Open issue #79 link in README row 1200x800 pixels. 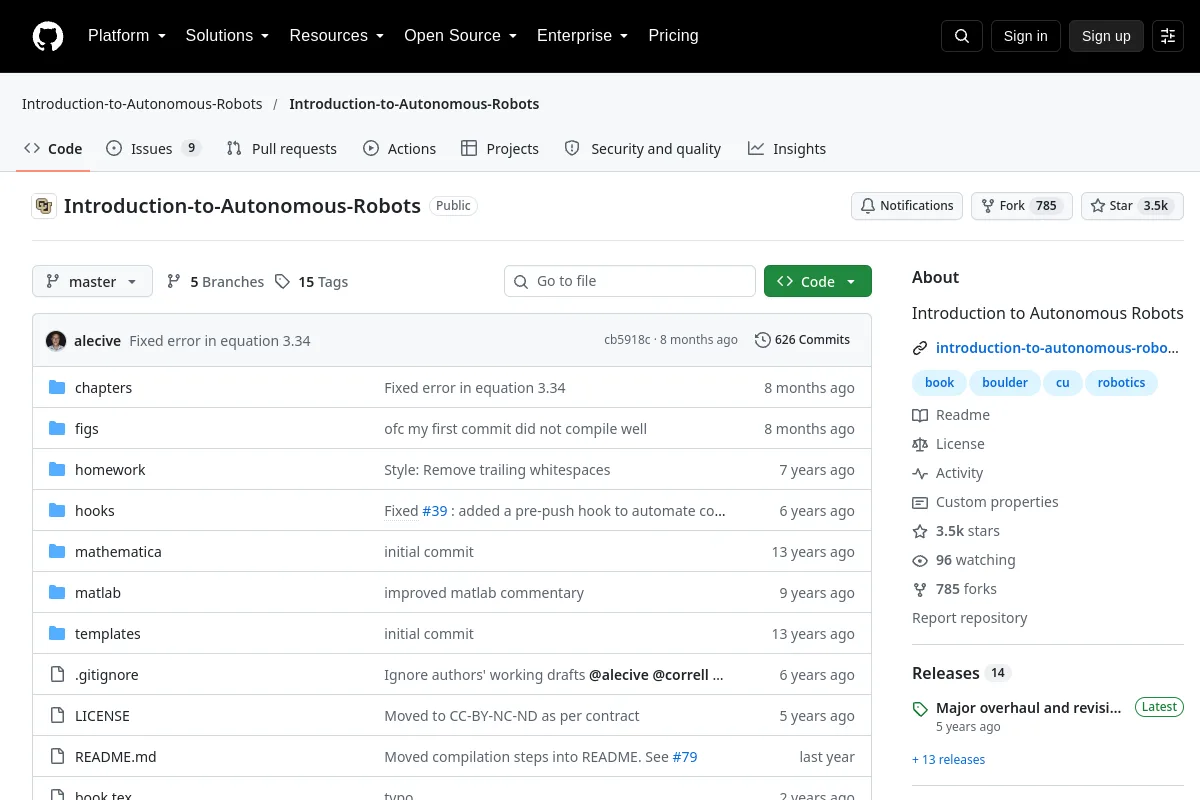(685, 757)
